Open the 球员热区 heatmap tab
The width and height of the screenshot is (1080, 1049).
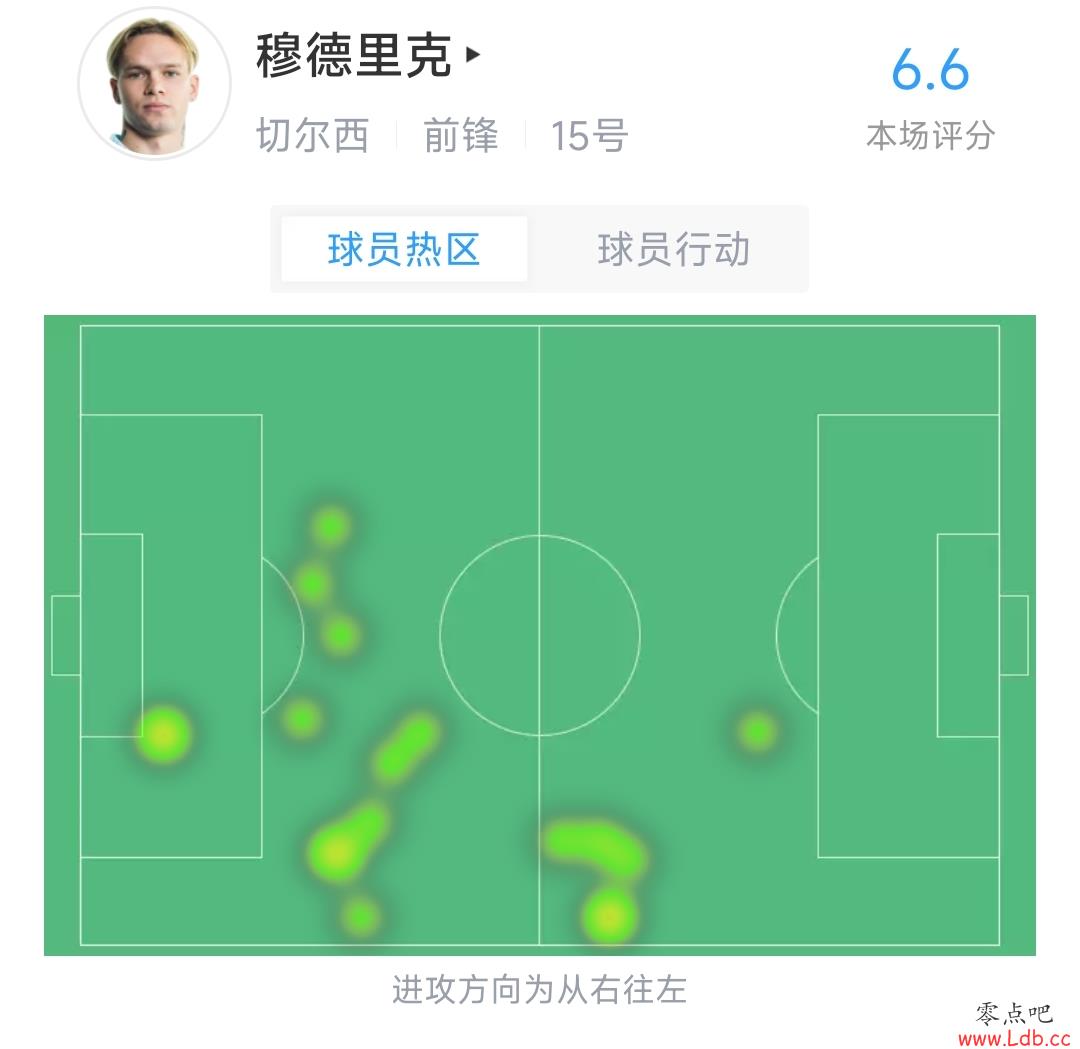[404, 249]
